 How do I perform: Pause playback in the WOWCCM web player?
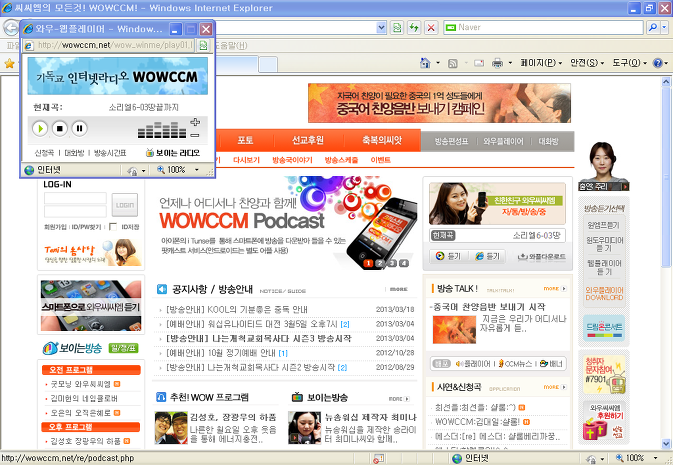coord(79,128)
